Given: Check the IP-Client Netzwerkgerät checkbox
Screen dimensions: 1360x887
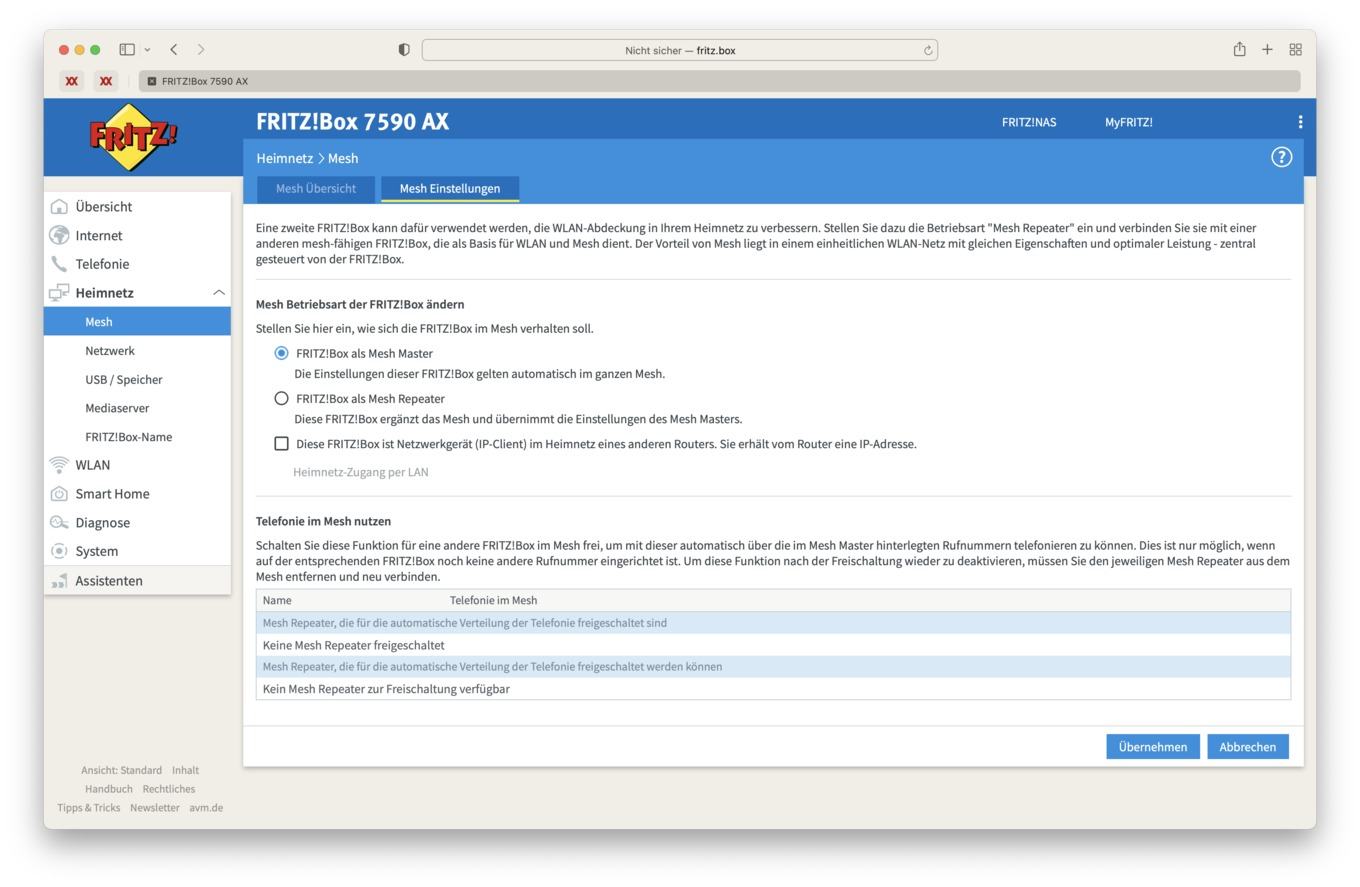Looking at the screenshot, I should coord(281,443).
